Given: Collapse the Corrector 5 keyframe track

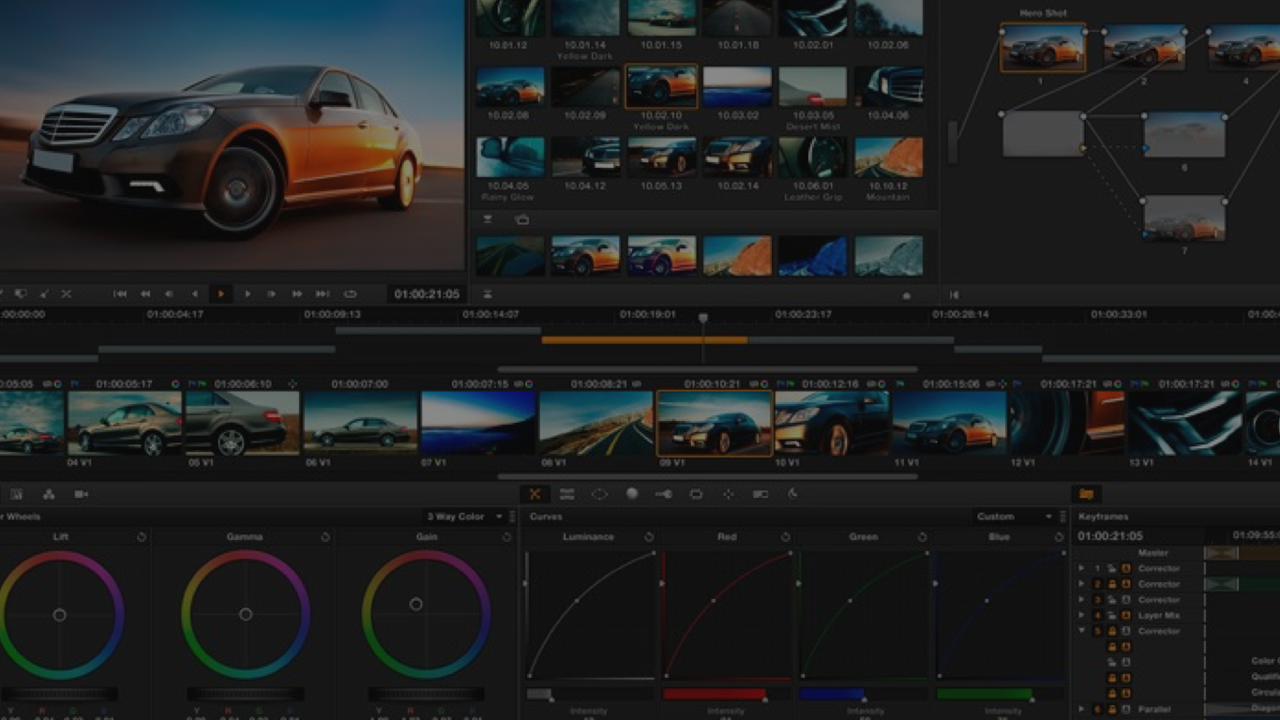Looking at the screenshot, I should coord(1081,631).
